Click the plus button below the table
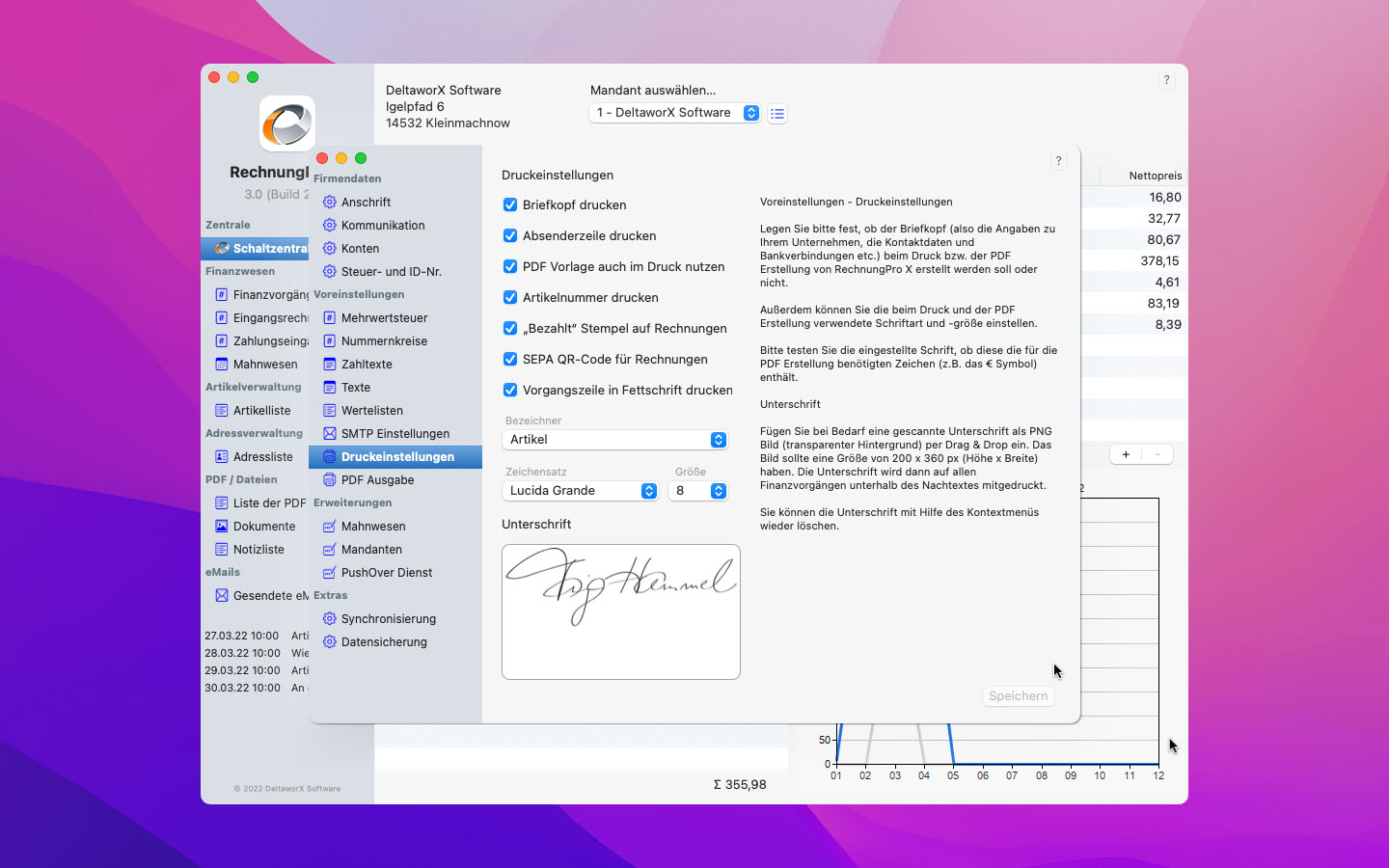This screenshot has width=1389, height=868. coord(1126,454)
